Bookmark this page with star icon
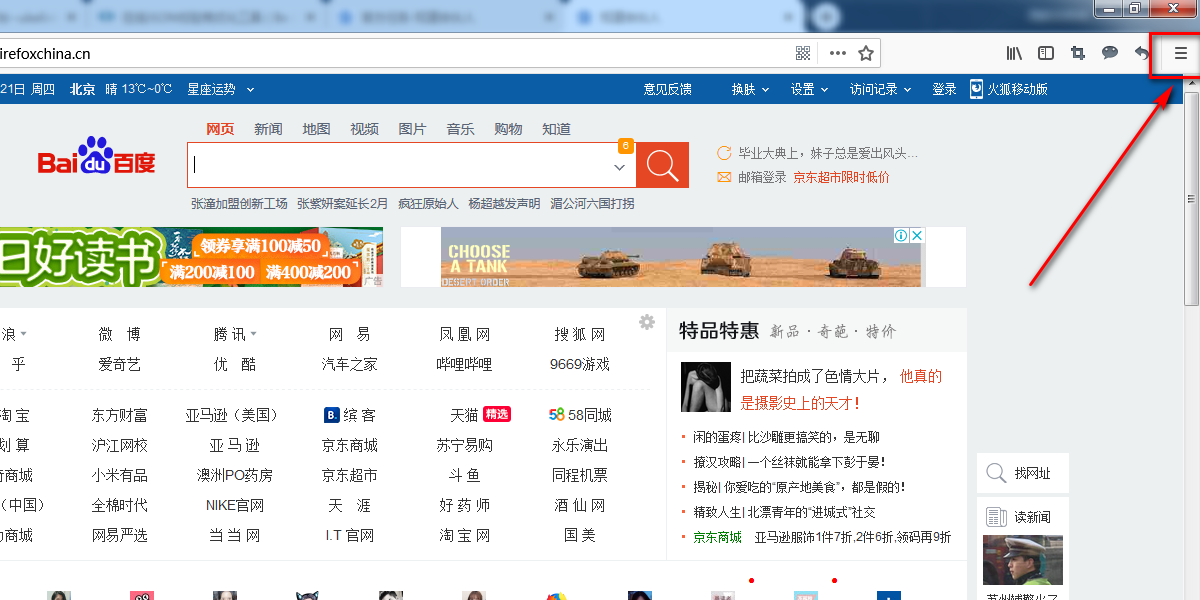Viewport: 1200px width, 600px height. (x=866, y=53)
